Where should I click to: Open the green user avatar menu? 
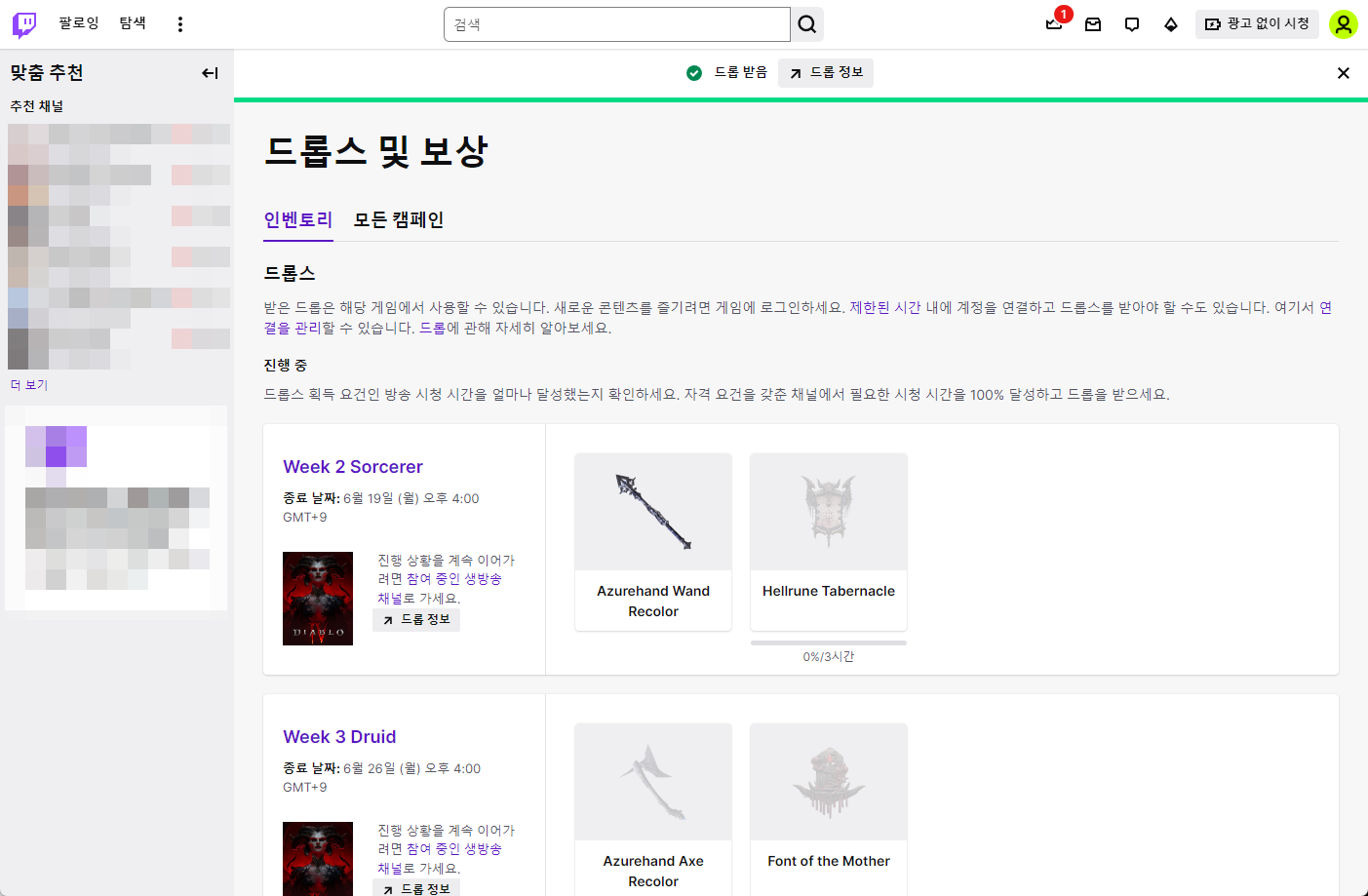pyautogui.click(x=1344, y=24)
